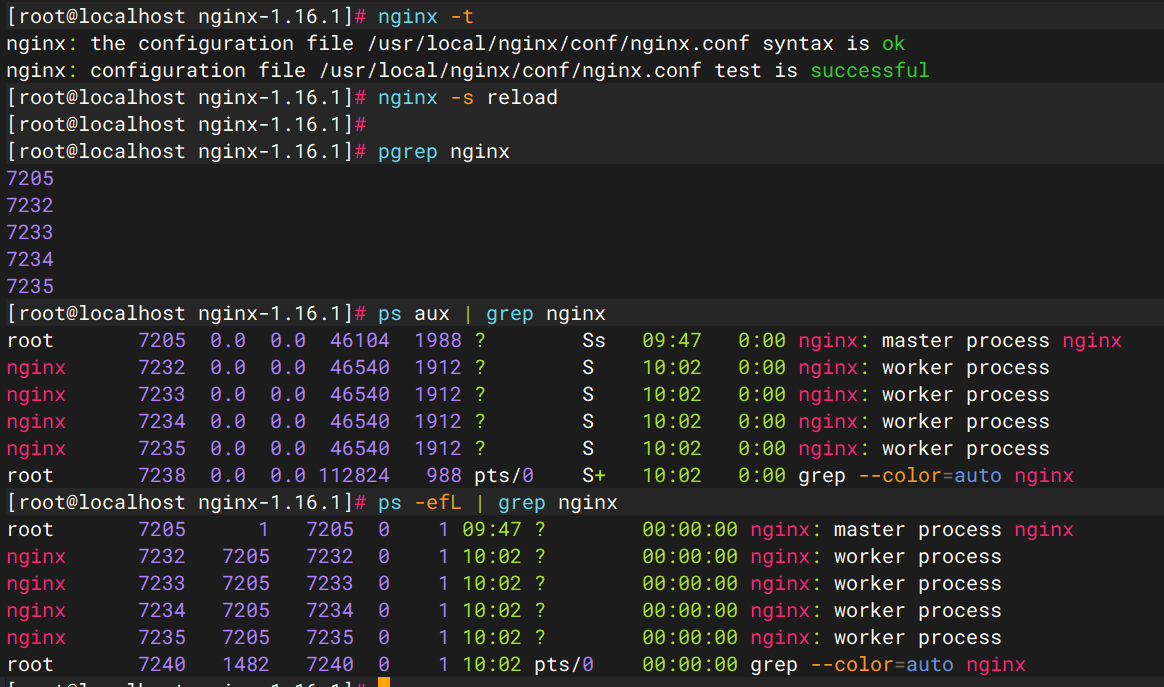Click the RSS value 1988
The height and width of the screenshot is (687, 1164).
[x=438, y=340]
